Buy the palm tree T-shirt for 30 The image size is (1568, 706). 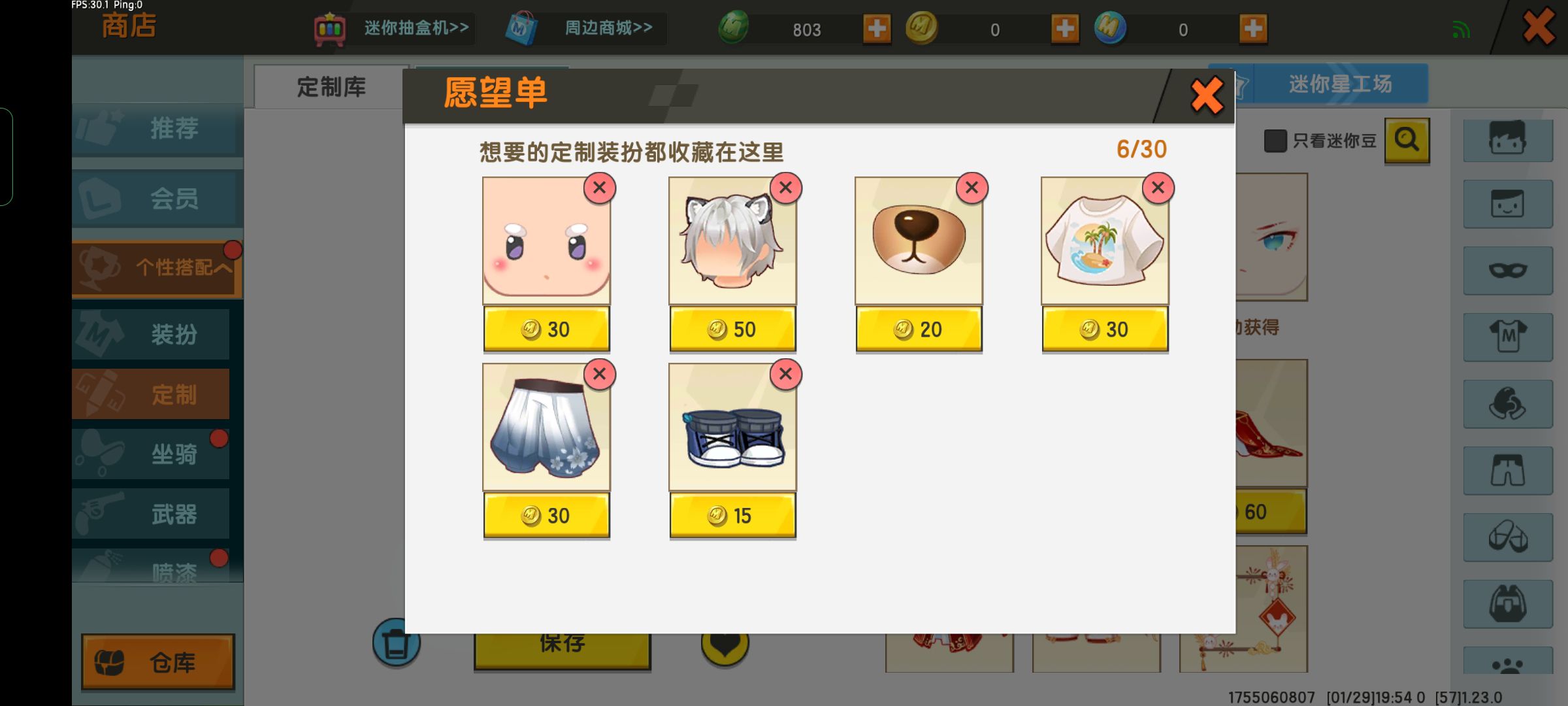1105,329
